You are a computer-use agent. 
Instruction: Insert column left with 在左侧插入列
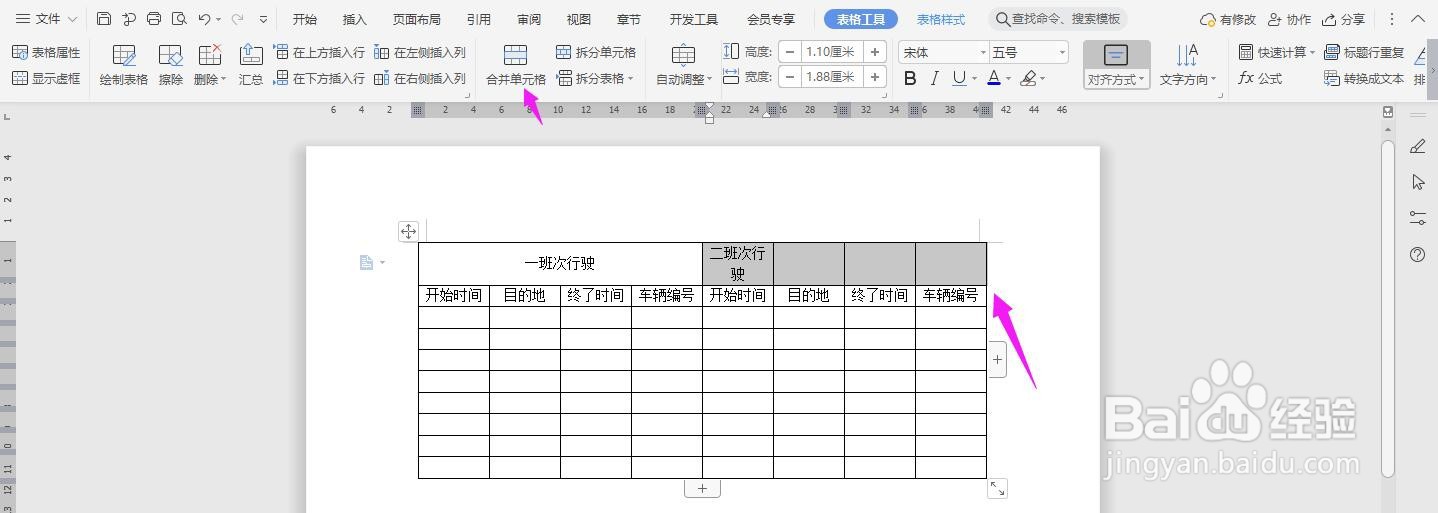tap(420, 52)
